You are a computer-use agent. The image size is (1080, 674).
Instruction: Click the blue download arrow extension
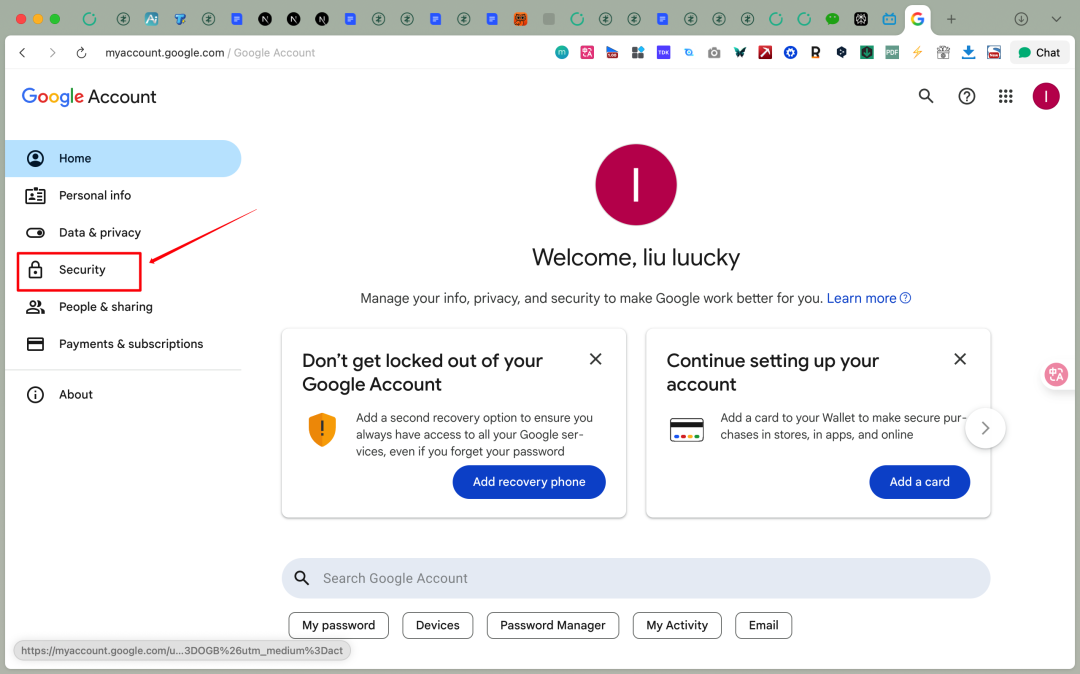click(x=968, y=52)
